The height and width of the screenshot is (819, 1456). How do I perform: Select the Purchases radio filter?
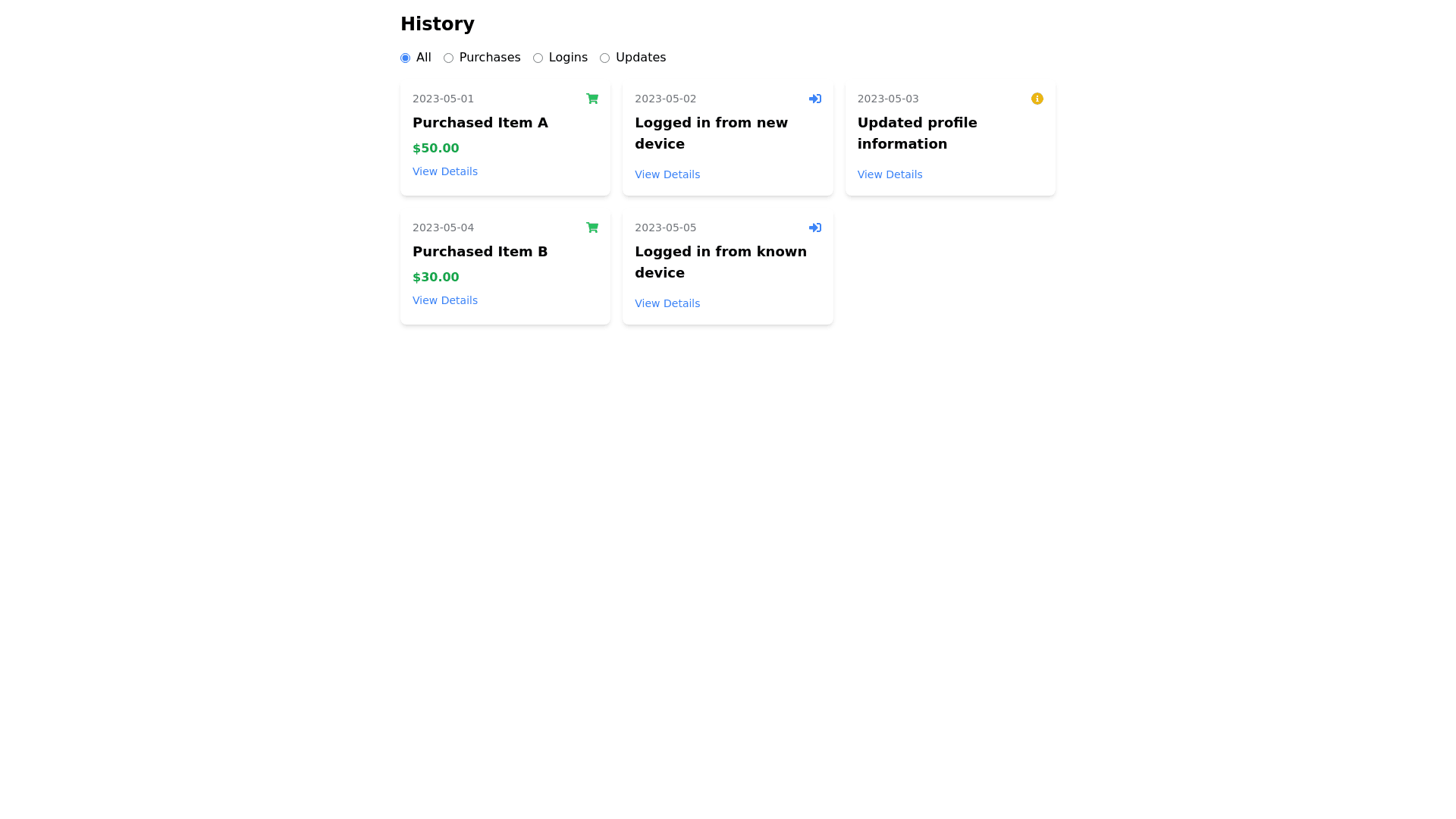point(449,58)
